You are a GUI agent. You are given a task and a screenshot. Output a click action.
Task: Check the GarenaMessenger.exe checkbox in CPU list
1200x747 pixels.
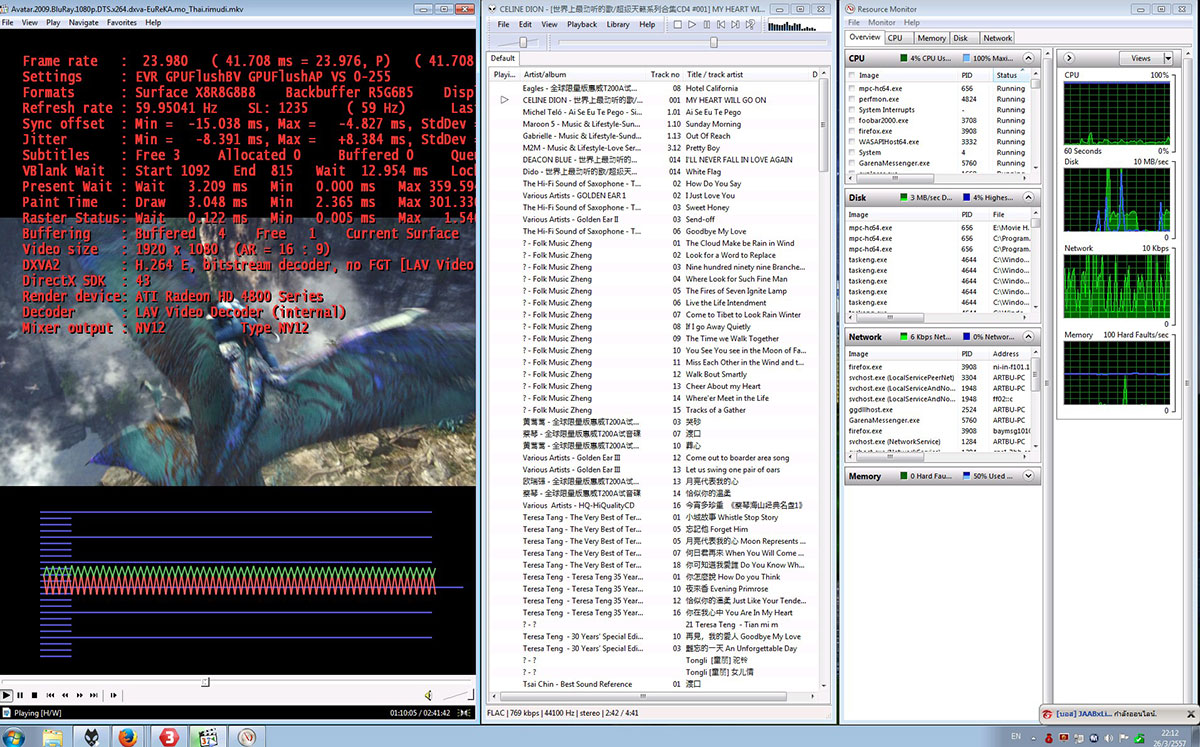coord(852,163)
